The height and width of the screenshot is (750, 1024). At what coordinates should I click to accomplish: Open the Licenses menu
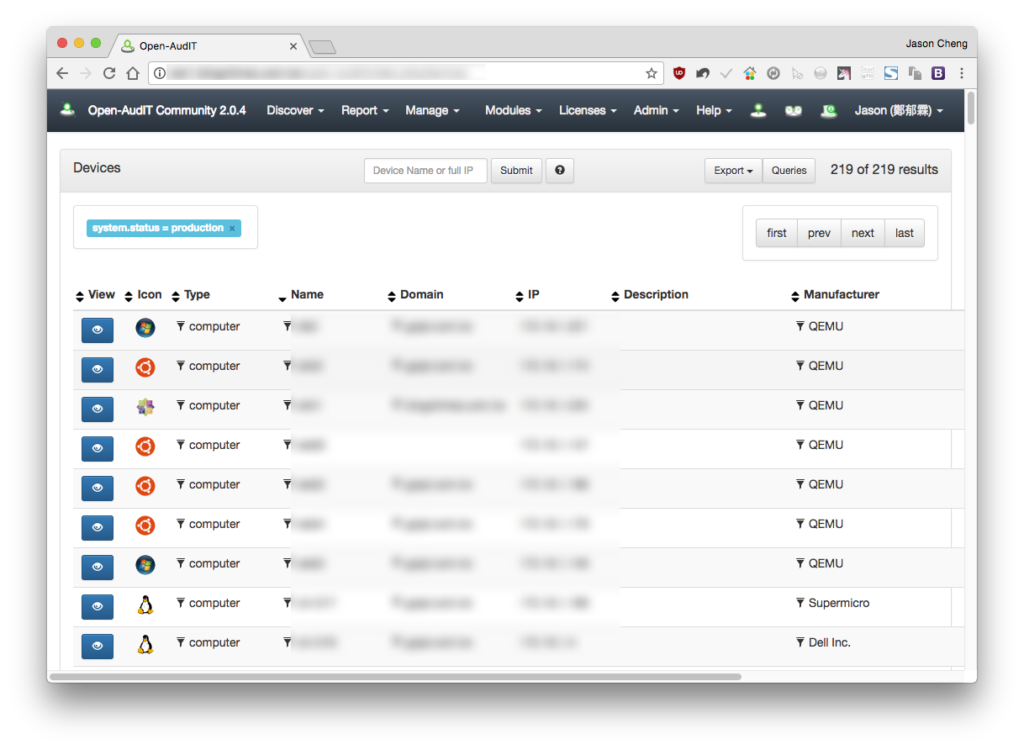pos(588,110)
